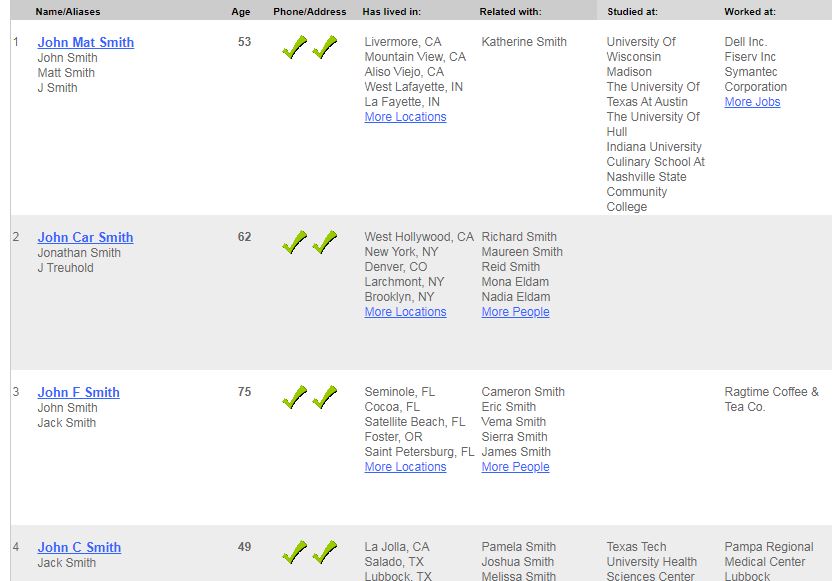
Task: Expand More Locations for John Car Smith
Action: tap(405, 312)
